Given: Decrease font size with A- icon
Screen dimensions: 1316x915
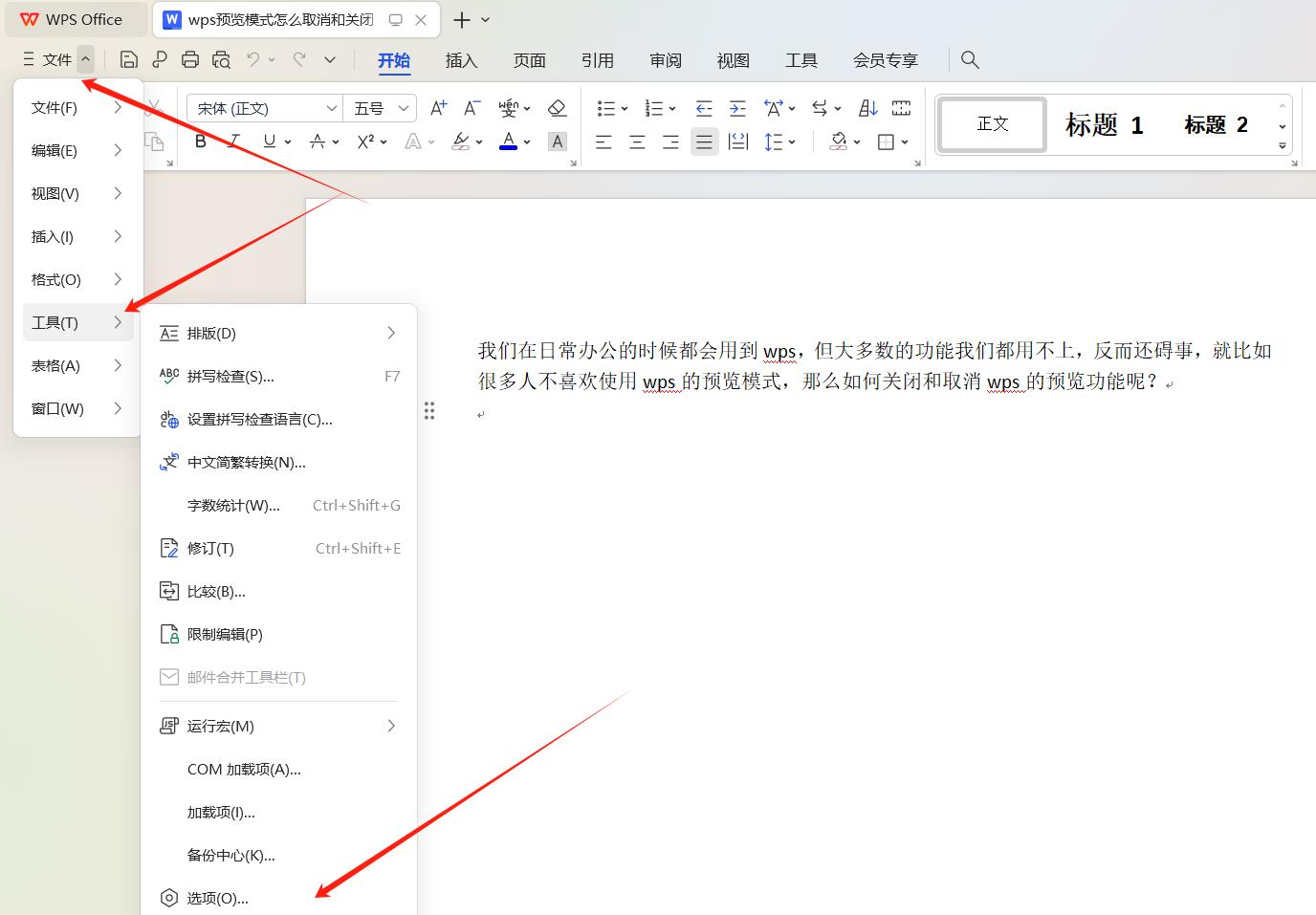Looking at the screenshot, I should click(471, 108).
